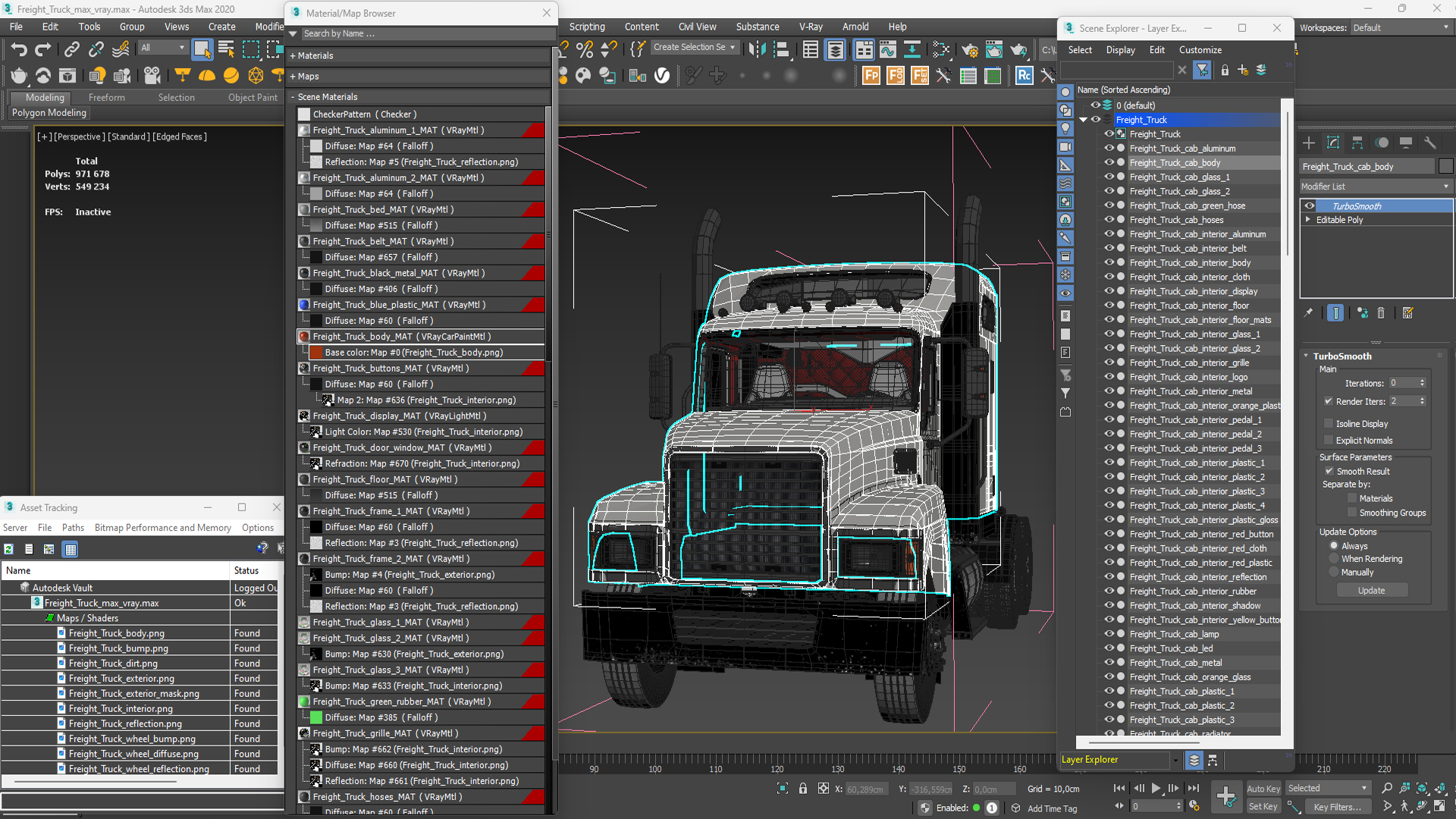Open the Arnold menu
The image size is (1456, 819).
[x=855, y=27]
